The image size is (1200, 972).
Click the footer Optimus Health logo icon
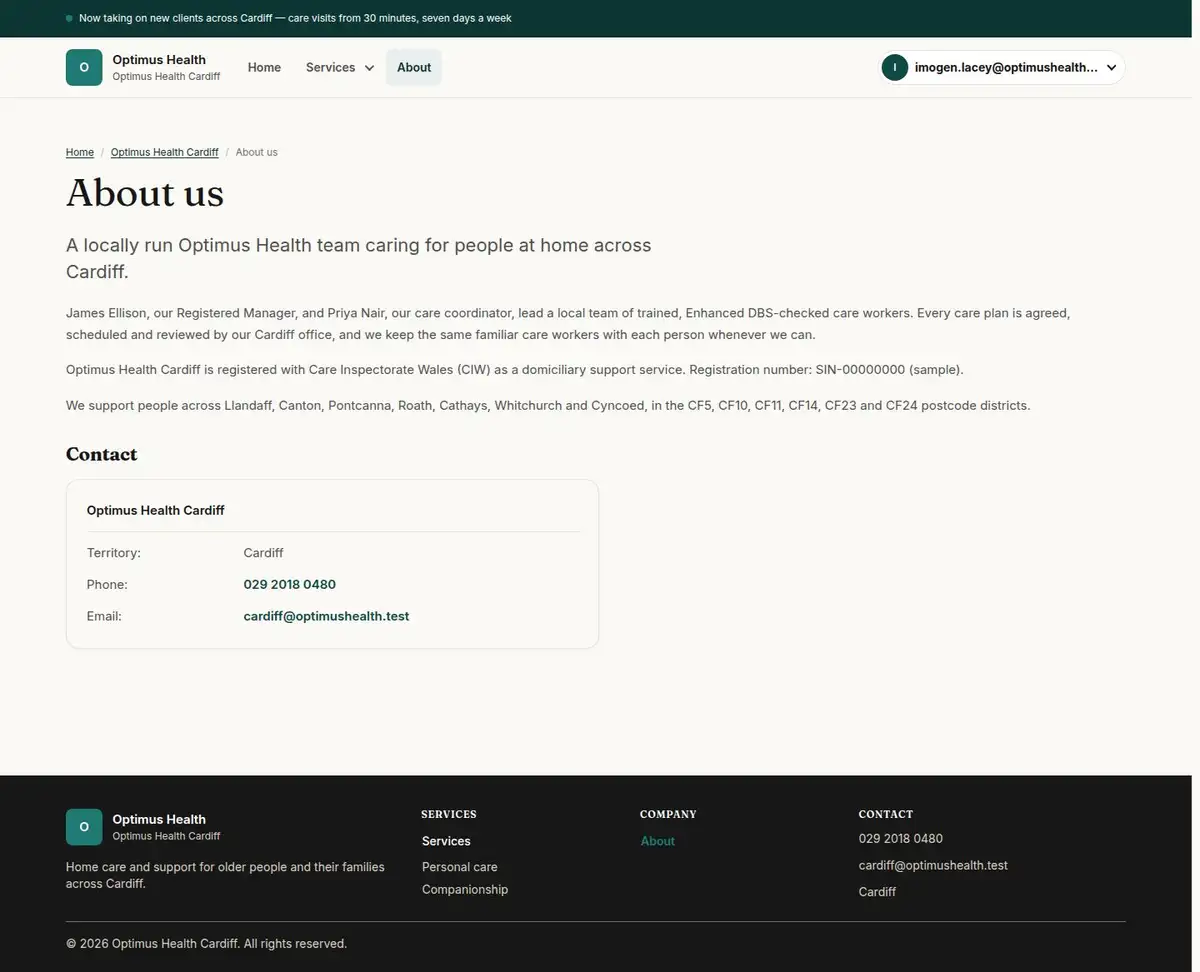click(x=84, y=827)
